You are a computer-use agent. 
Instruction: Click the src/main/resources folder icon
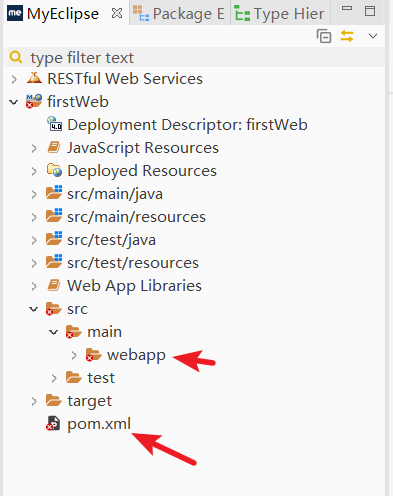(54, 215)
